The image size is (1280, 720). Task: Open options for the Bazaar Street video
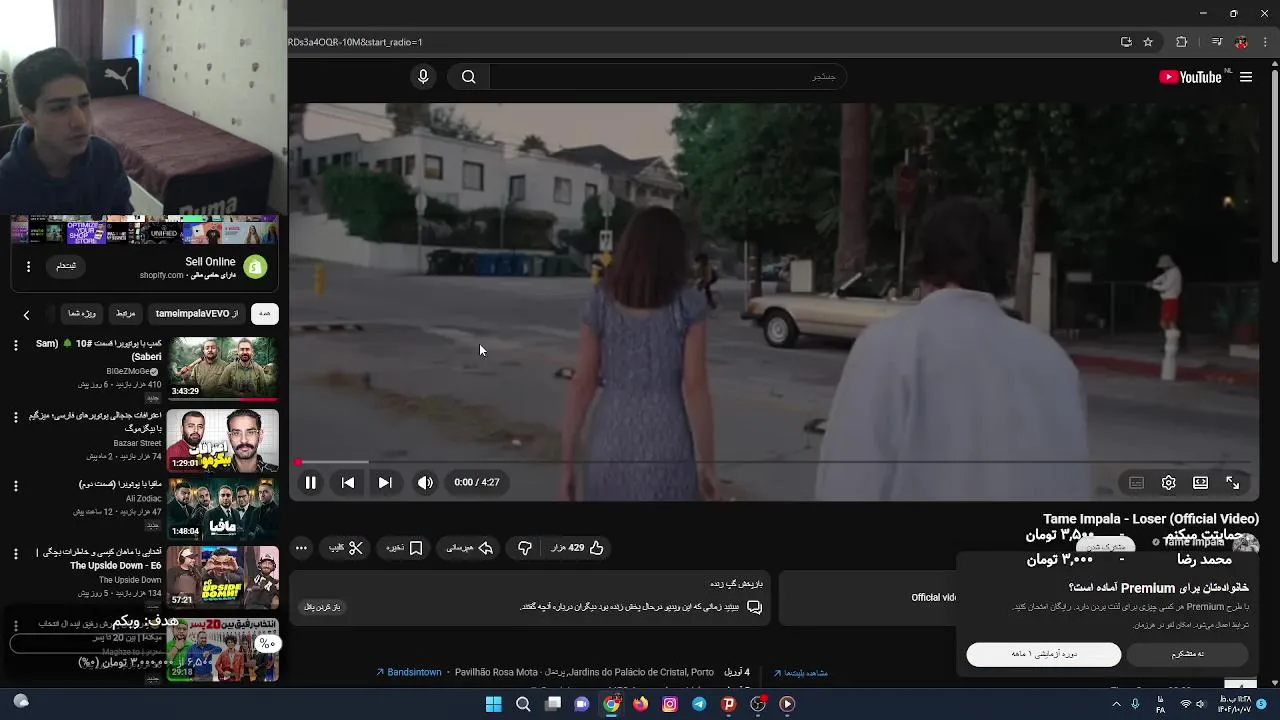coord(15,417)
